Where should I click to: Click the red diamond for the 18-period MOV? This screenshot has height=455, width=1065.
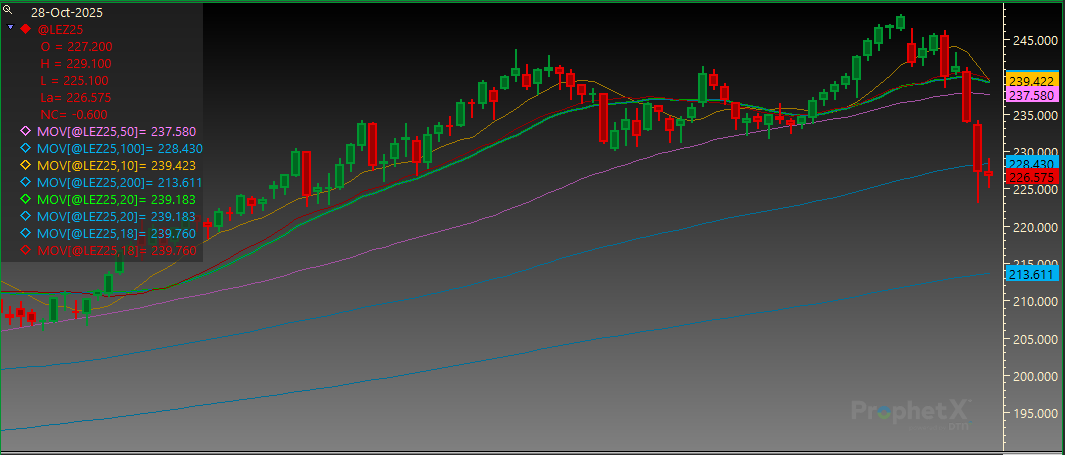point(26,251)
